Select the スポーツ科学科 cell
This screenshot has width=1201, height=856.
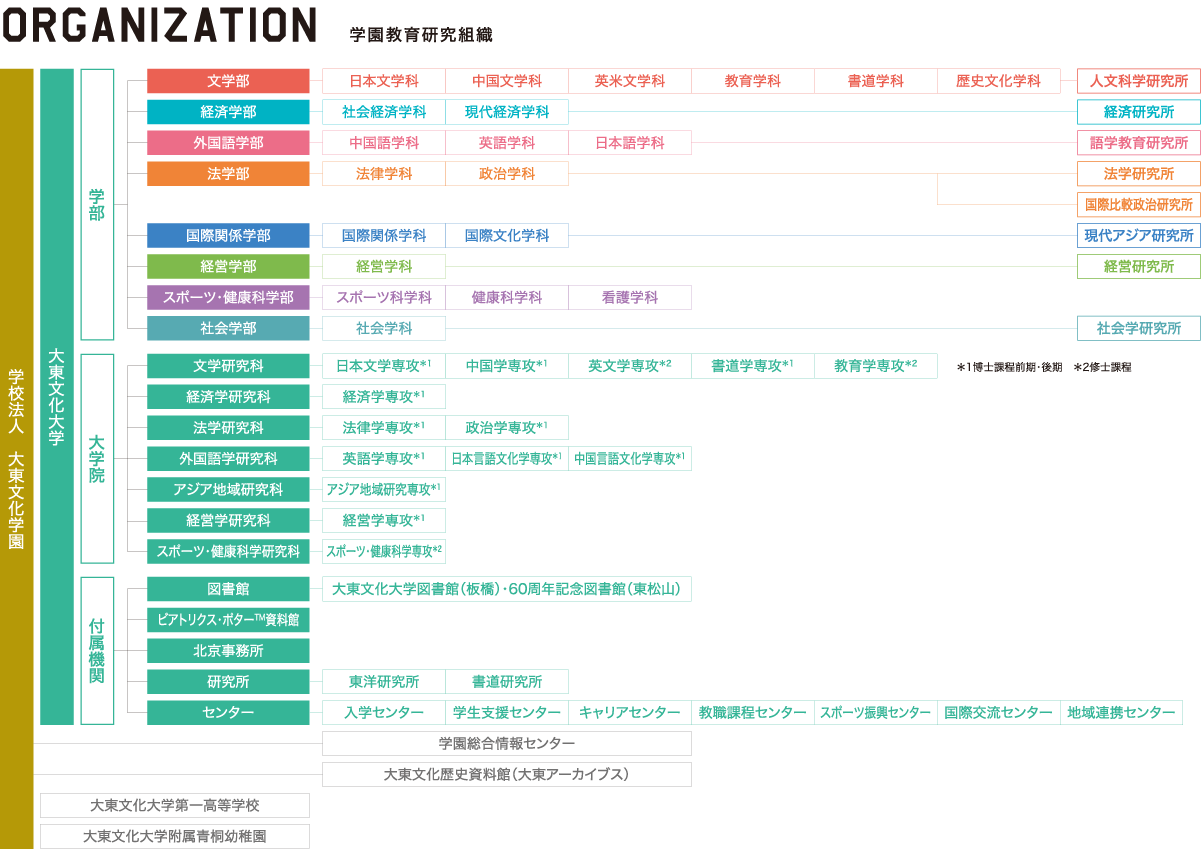click(384, 298)
